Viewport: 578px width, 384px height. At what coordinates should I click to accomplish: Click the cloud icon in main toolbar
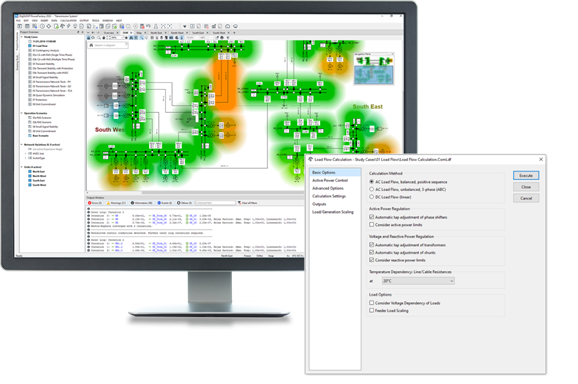(227, 26)
